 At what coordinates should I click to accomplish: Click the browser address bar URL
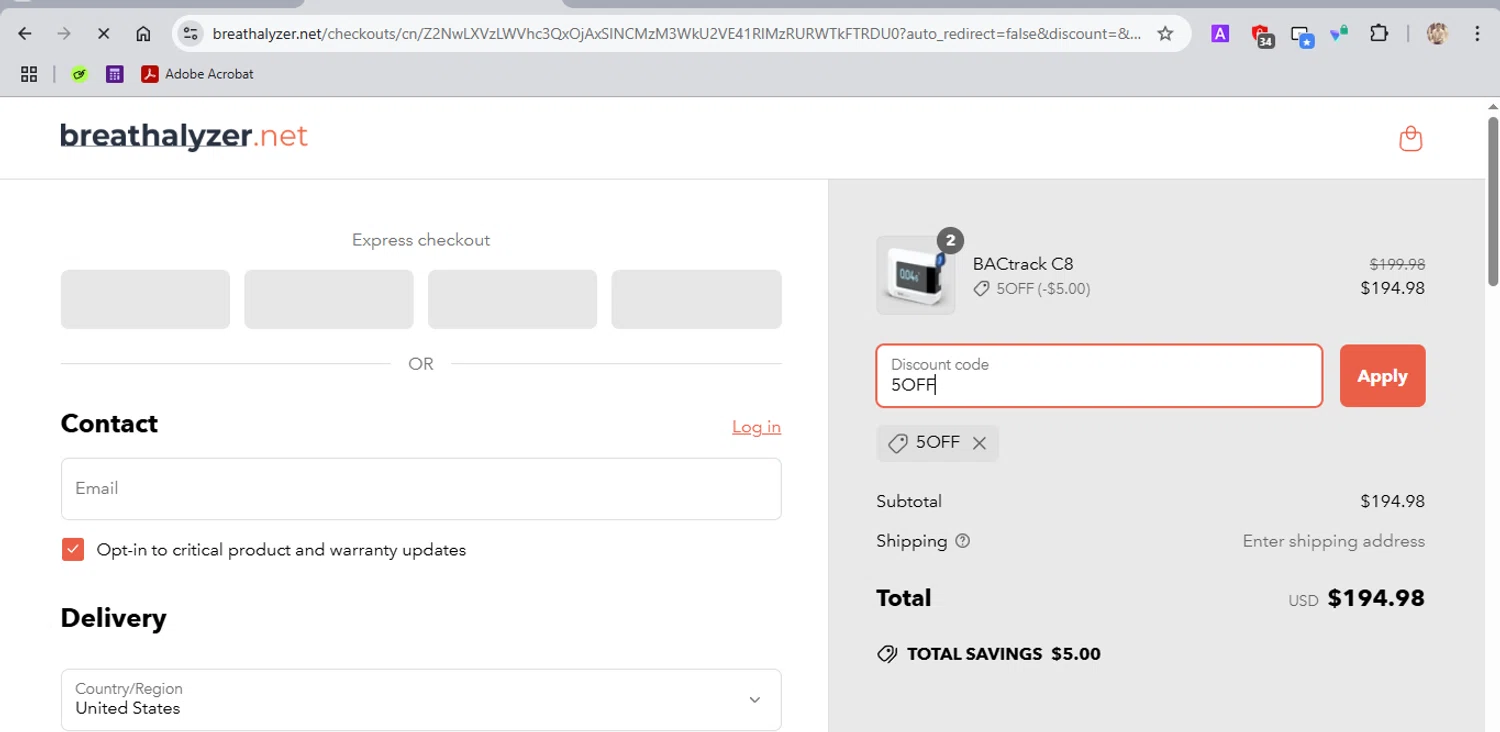pos(676,33)
